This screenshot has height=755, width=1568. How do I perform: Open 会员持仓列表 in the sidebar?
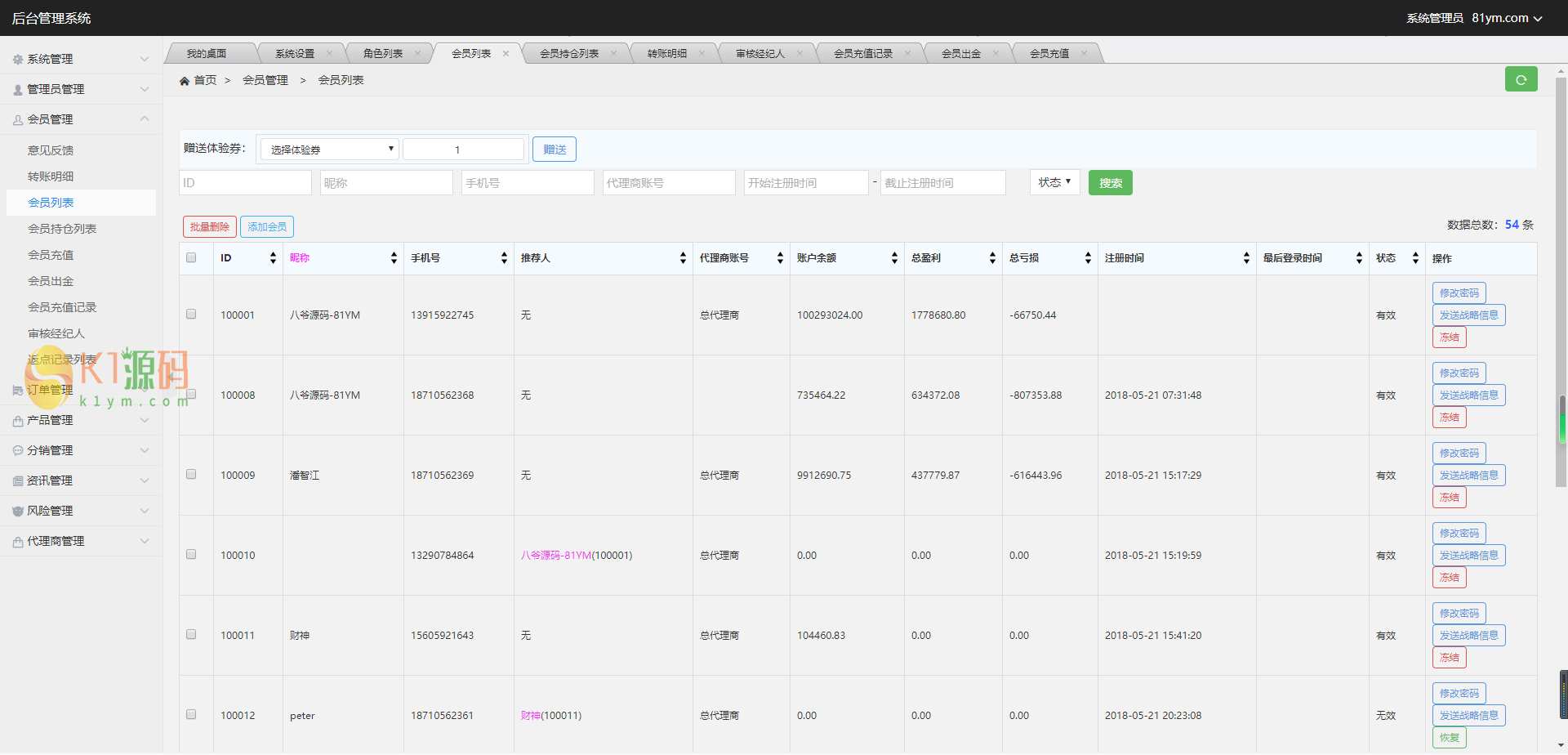coord(62,229)
